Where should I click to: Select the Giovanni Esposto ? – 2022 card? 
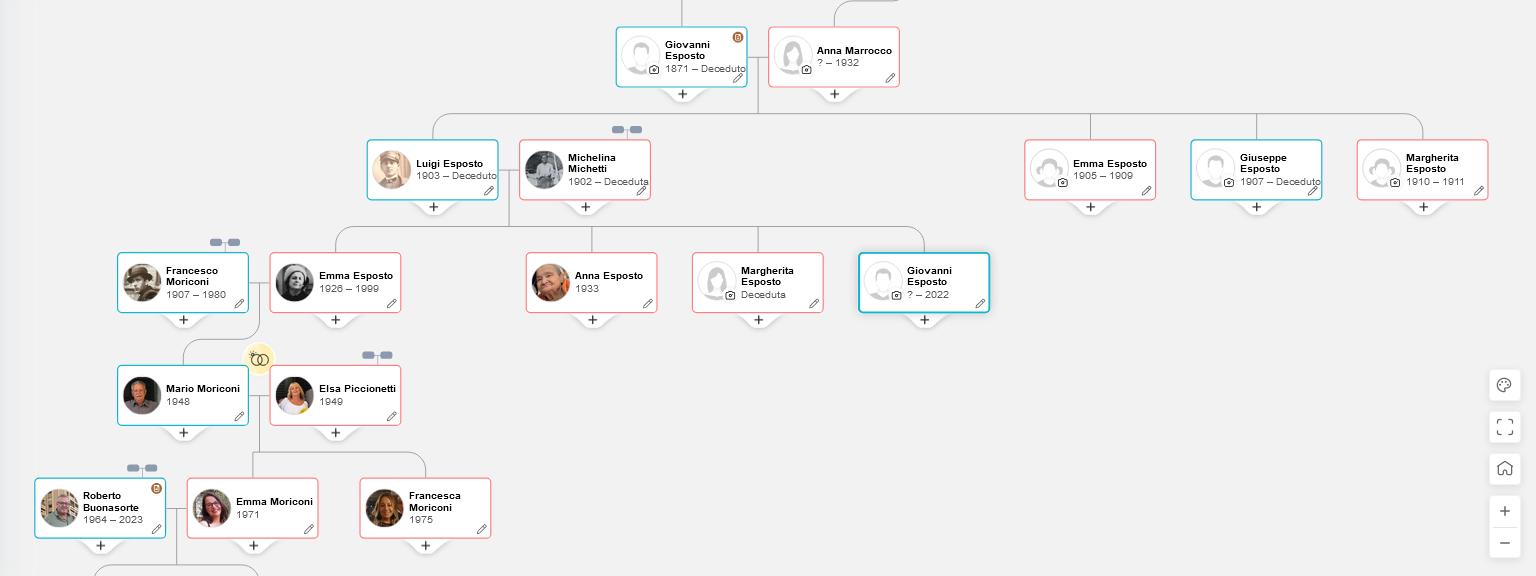(x=924, y=282)
